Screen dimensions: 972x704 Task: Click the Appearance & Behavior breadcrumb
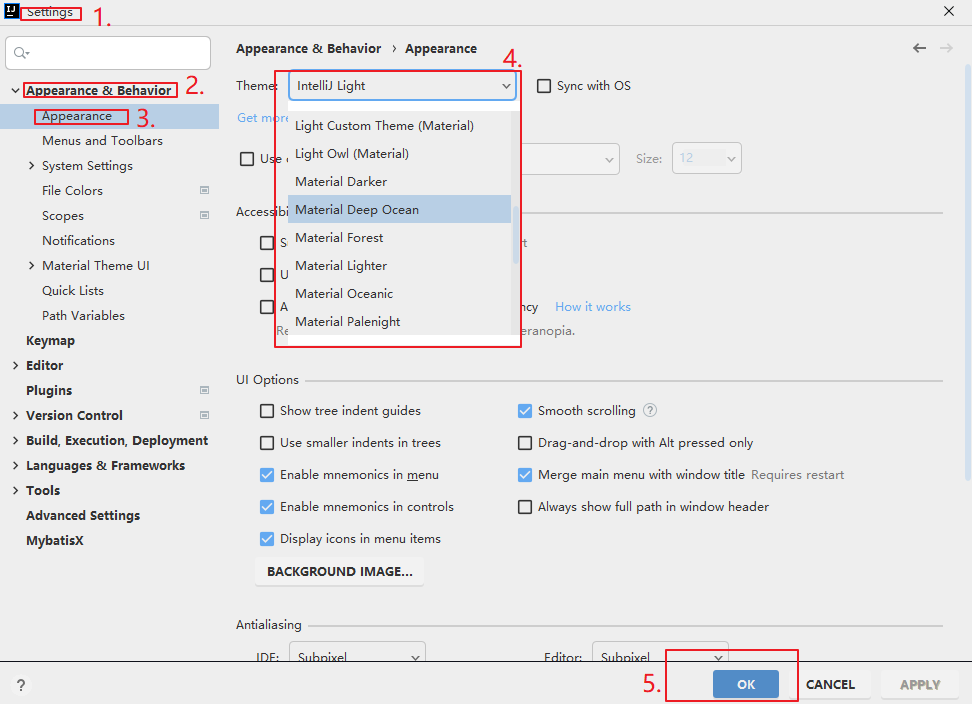309,48
